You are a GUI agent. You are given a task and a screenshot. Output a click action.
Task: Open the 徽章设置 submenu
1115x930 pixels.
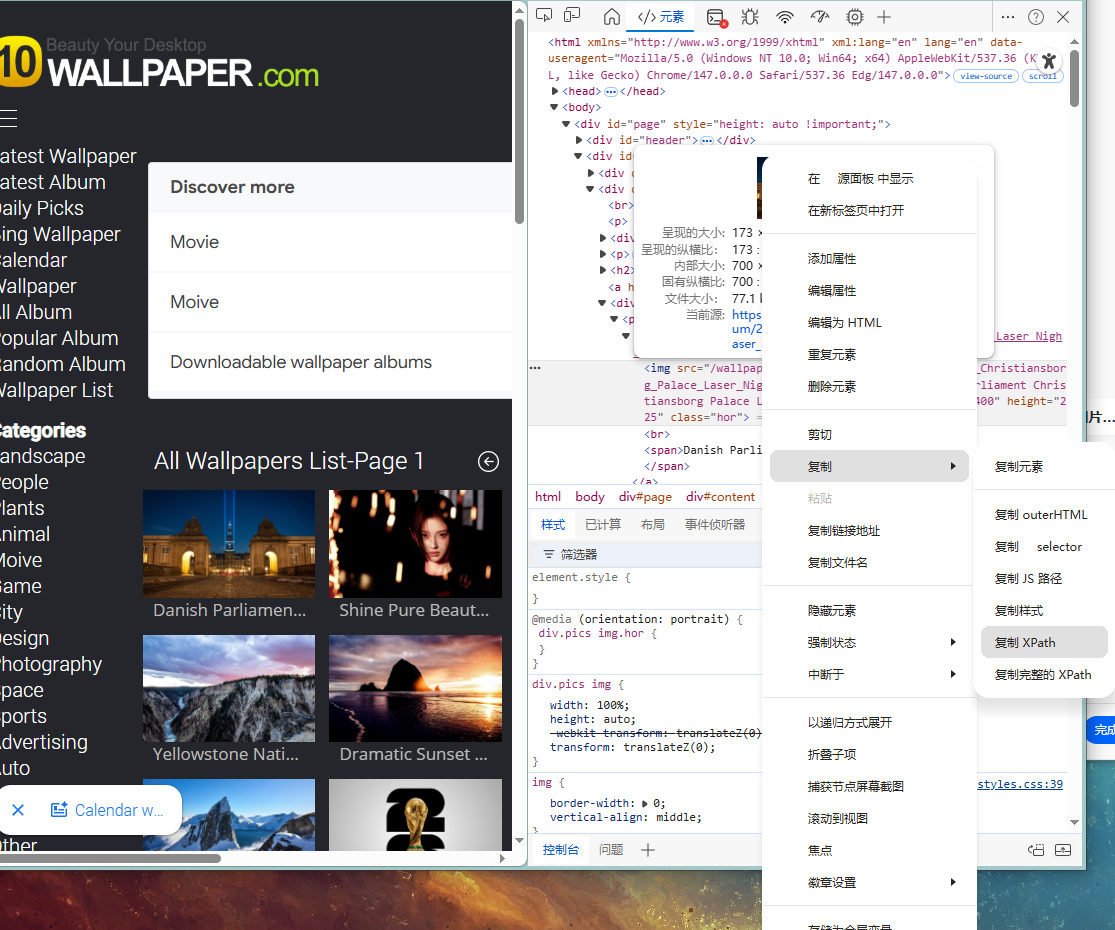[x=868, y=882]
